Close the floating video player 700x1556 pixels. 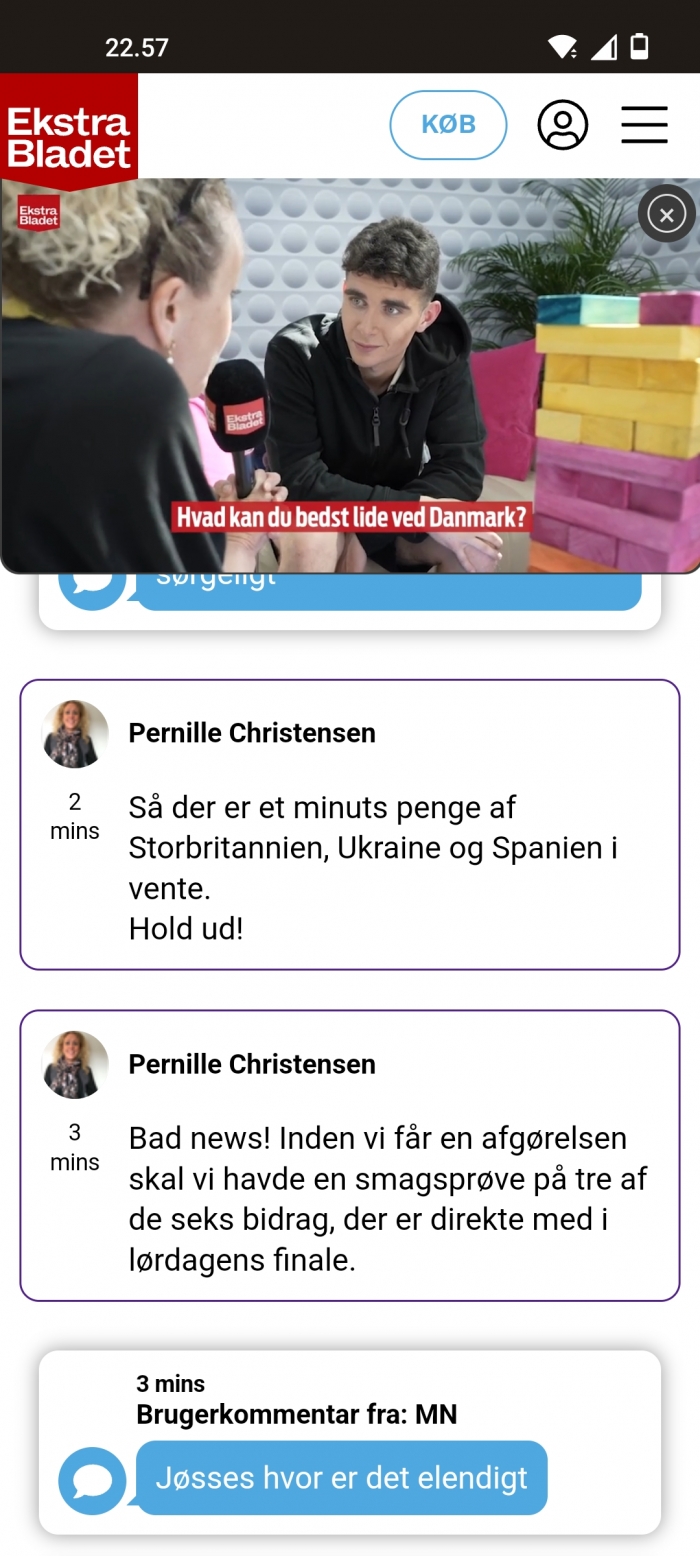click(x=667, y=213)
